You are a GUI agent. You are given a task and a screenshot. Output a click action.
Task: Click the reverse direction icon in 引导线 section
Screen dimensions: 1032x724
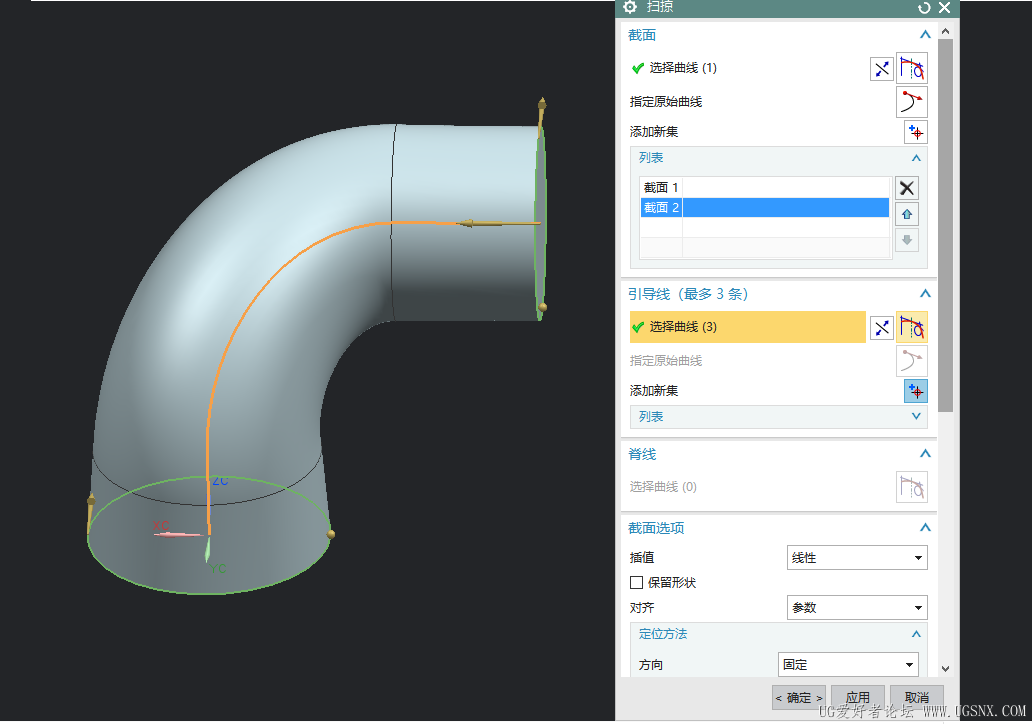[881, 327]
